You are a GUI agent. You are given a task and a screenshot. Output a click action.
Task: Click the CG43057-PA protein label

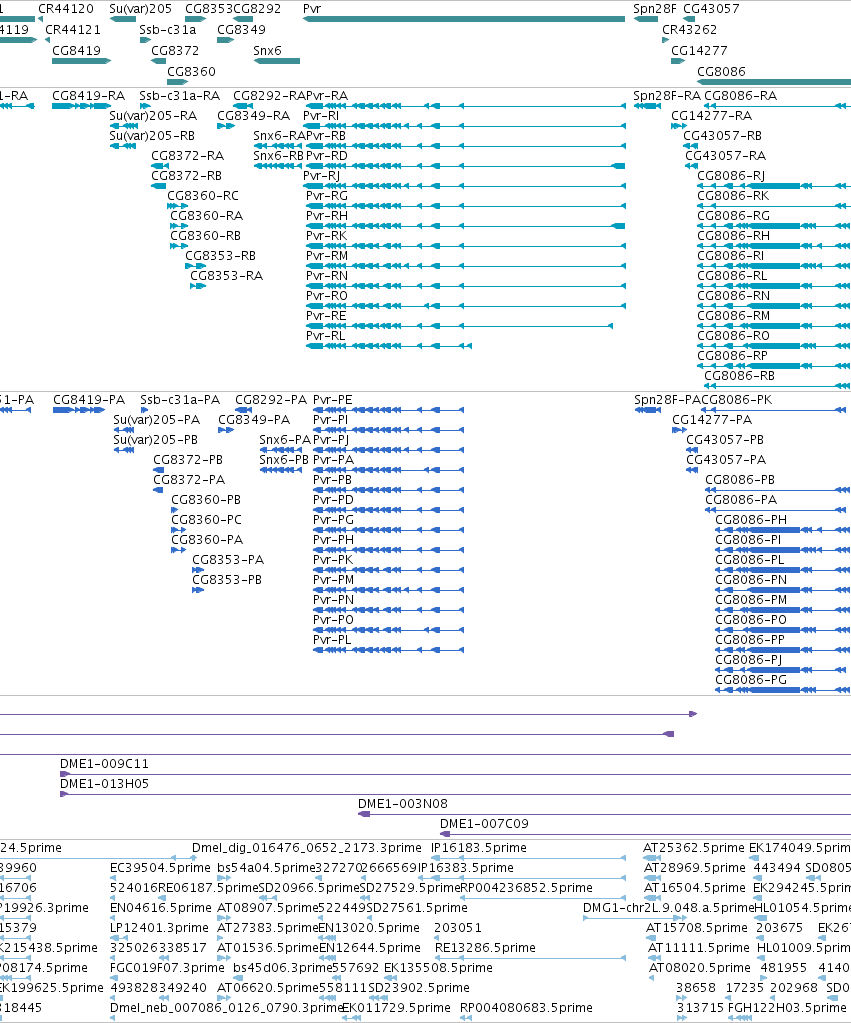point(726,459)
